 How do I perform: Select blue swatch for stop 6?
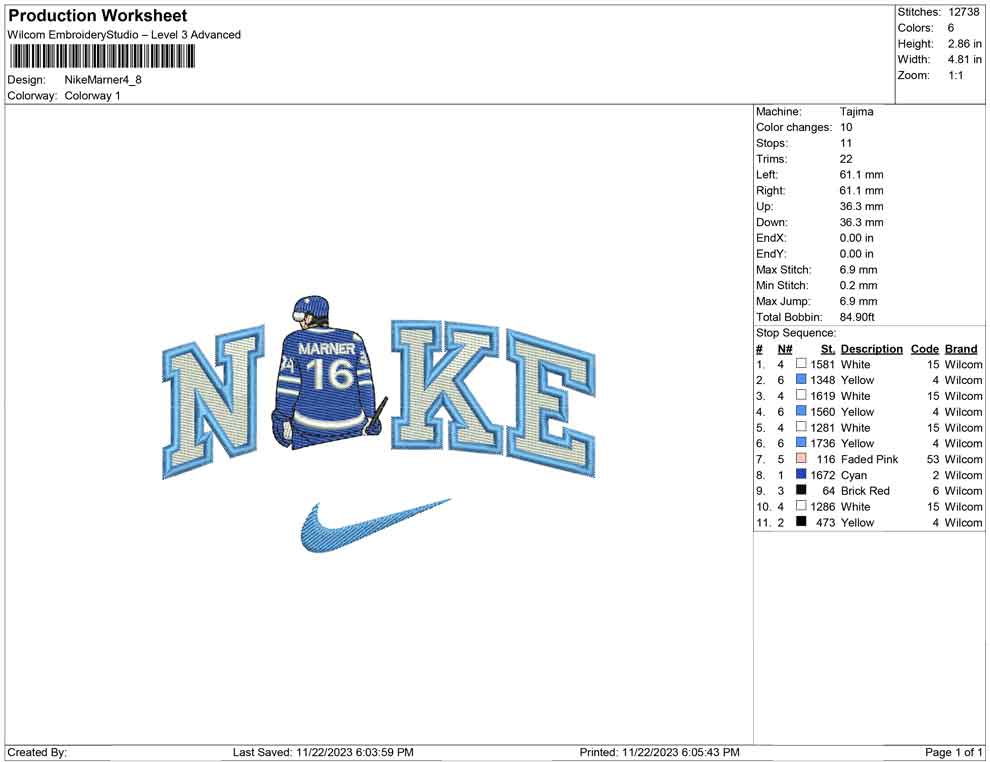pyautogui.click(x=801, y=443)
